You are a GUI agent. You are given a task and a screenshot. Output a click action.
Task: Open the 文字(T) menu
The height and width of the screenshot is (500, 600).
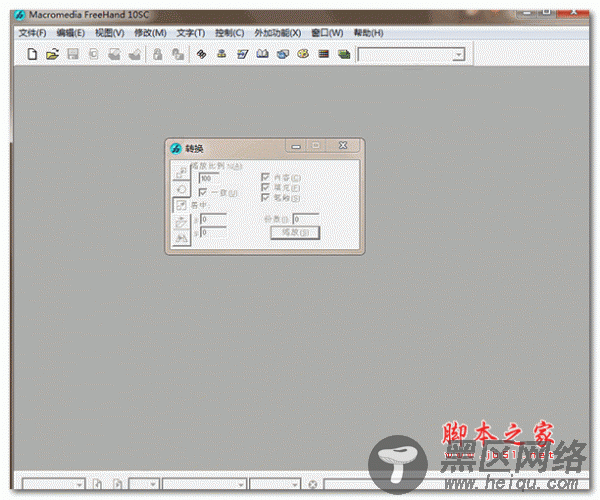tap(191, 33)
